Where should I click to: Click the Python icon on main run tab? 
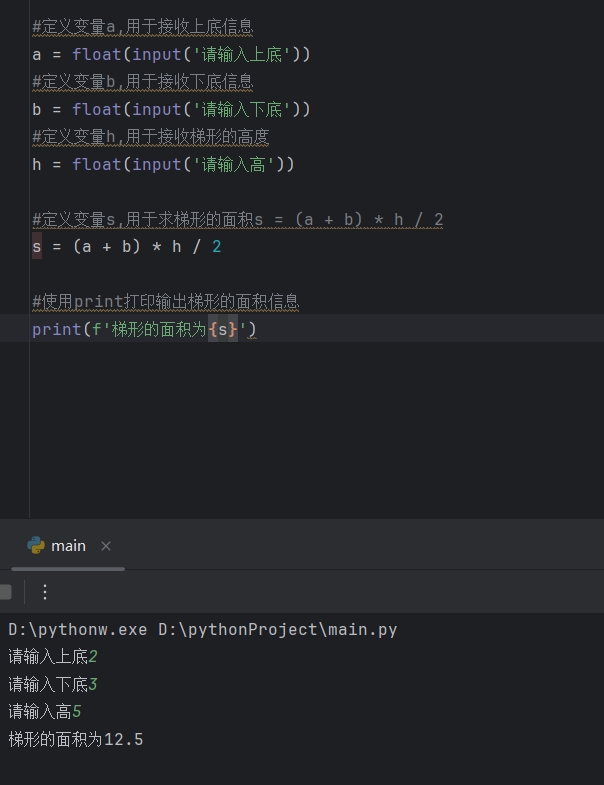click(36, 545)
